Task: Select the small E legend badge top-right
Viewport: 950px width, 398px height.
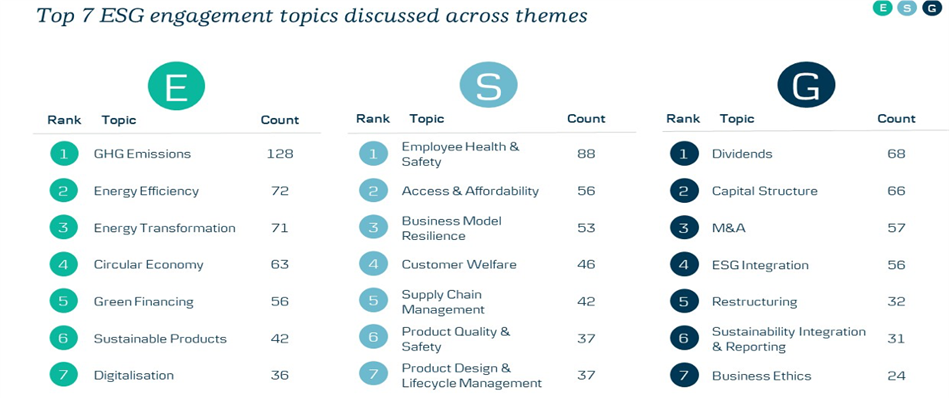Action: pyautogui.click(x=883, y=8)
